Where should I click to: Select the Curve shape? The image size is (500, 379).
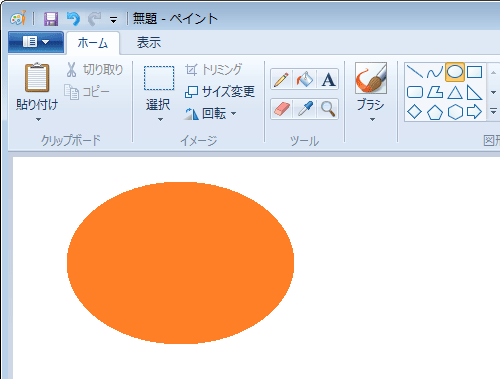(x=435, y=72)
